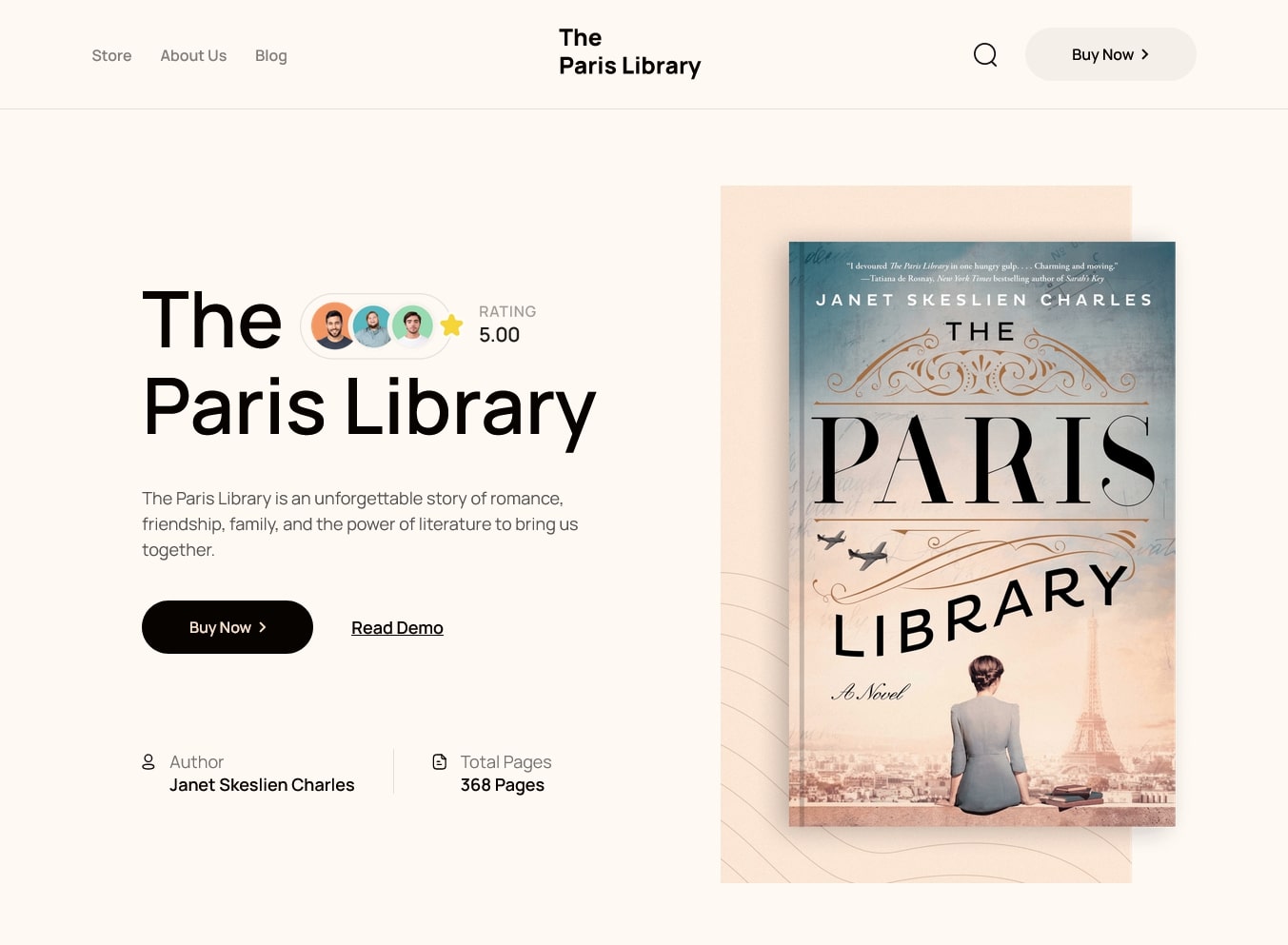Click the 5.00 rating value

(x=499, y=335)
